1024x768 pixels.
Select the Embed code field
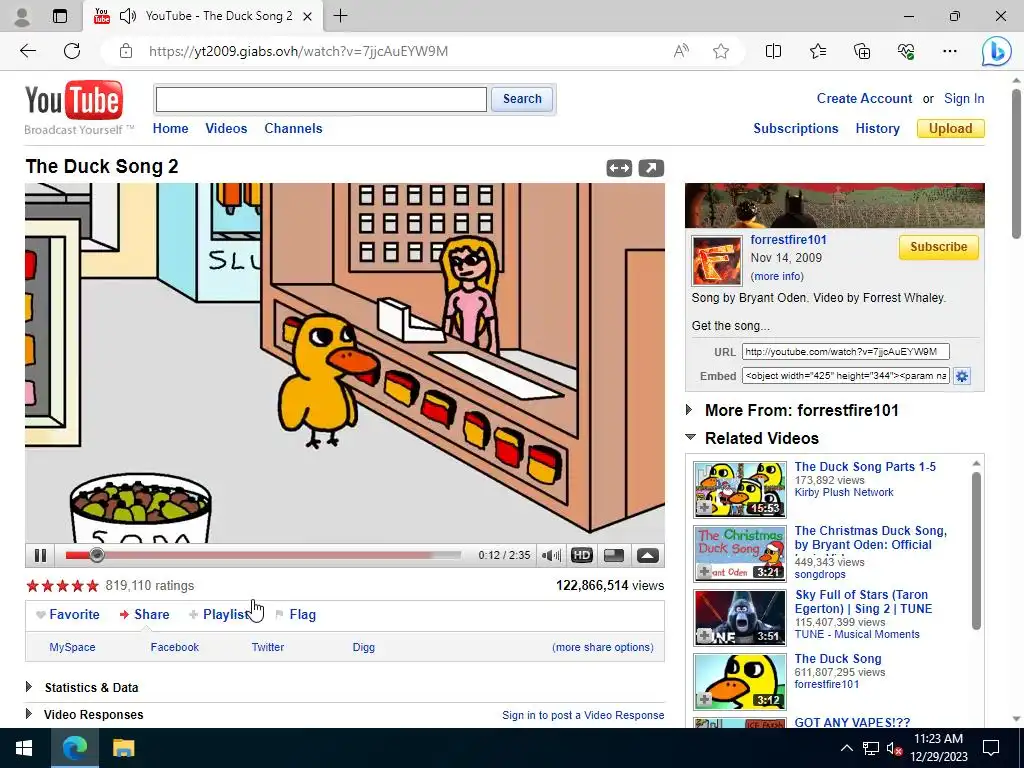[845, 376]
